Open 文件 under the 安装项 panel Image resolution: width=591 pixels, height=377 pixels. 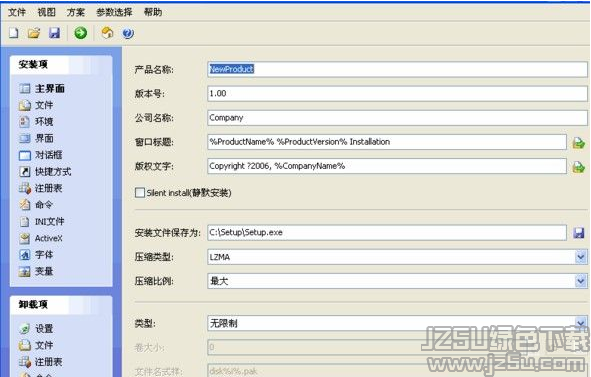click(36, 105)
